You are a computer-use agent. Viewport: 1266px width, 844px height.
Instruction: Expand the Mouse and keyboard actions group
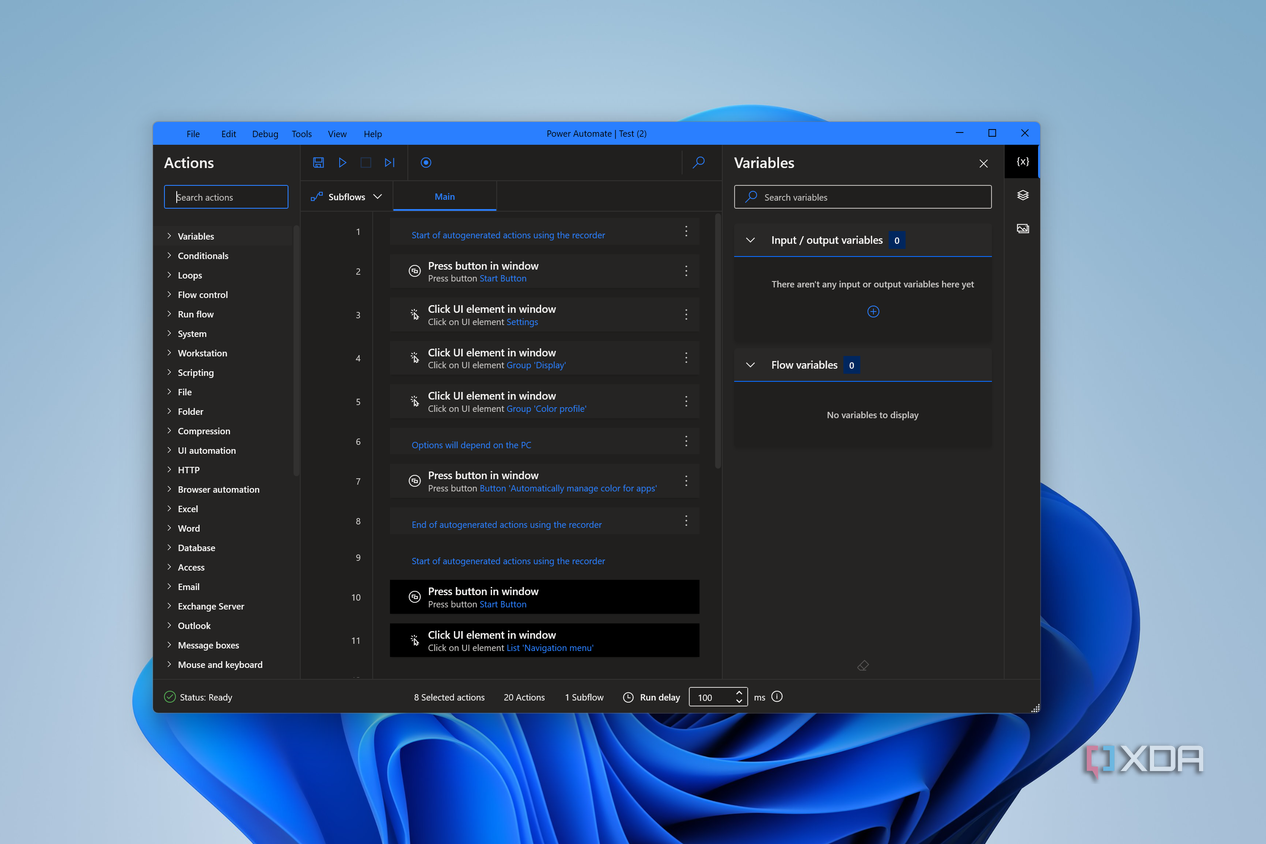[x=169, y=665]
